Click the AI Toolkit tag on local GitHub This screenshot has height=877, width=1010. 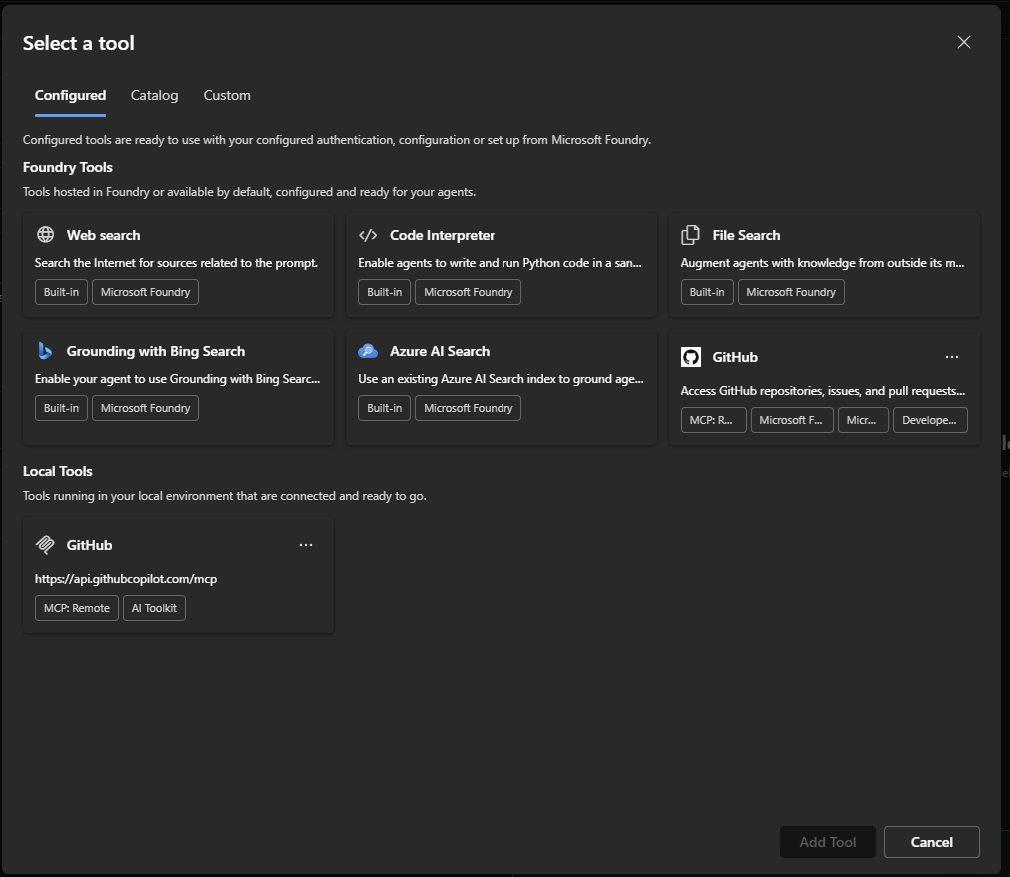tap(154, 608)
